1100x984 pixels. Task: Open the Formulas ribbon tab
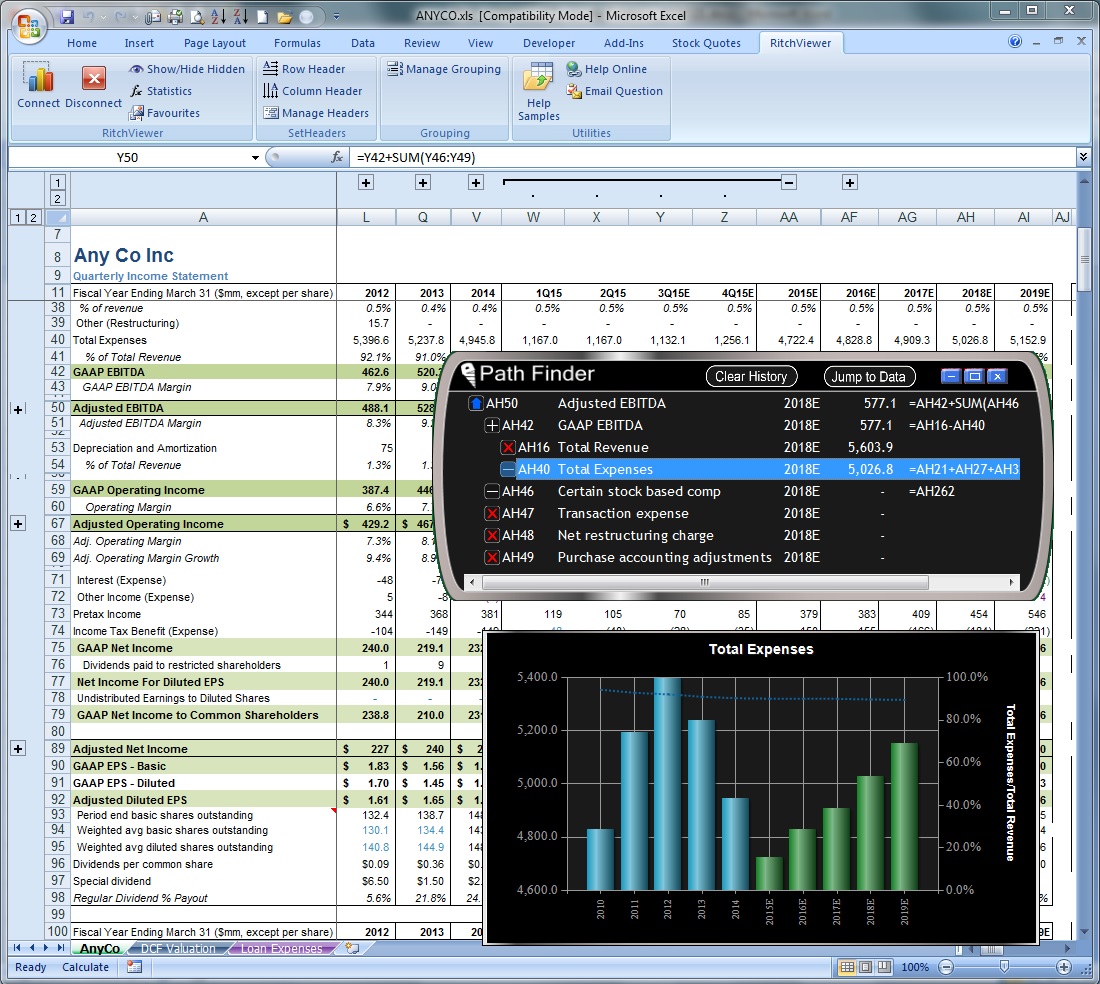(x=297, y=43)
